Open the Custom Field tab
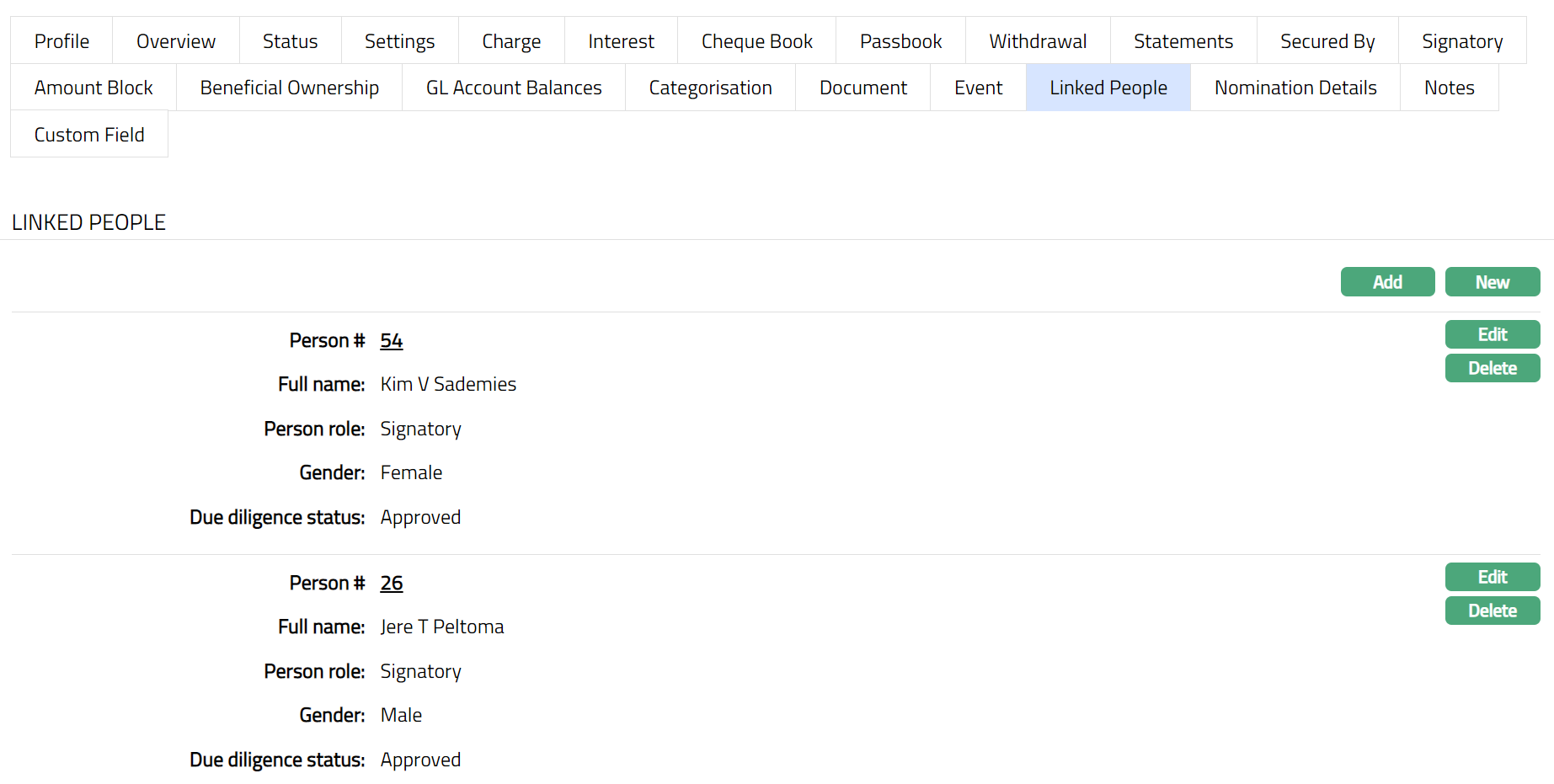The image size is (1554, 784). tap(89, 135)
